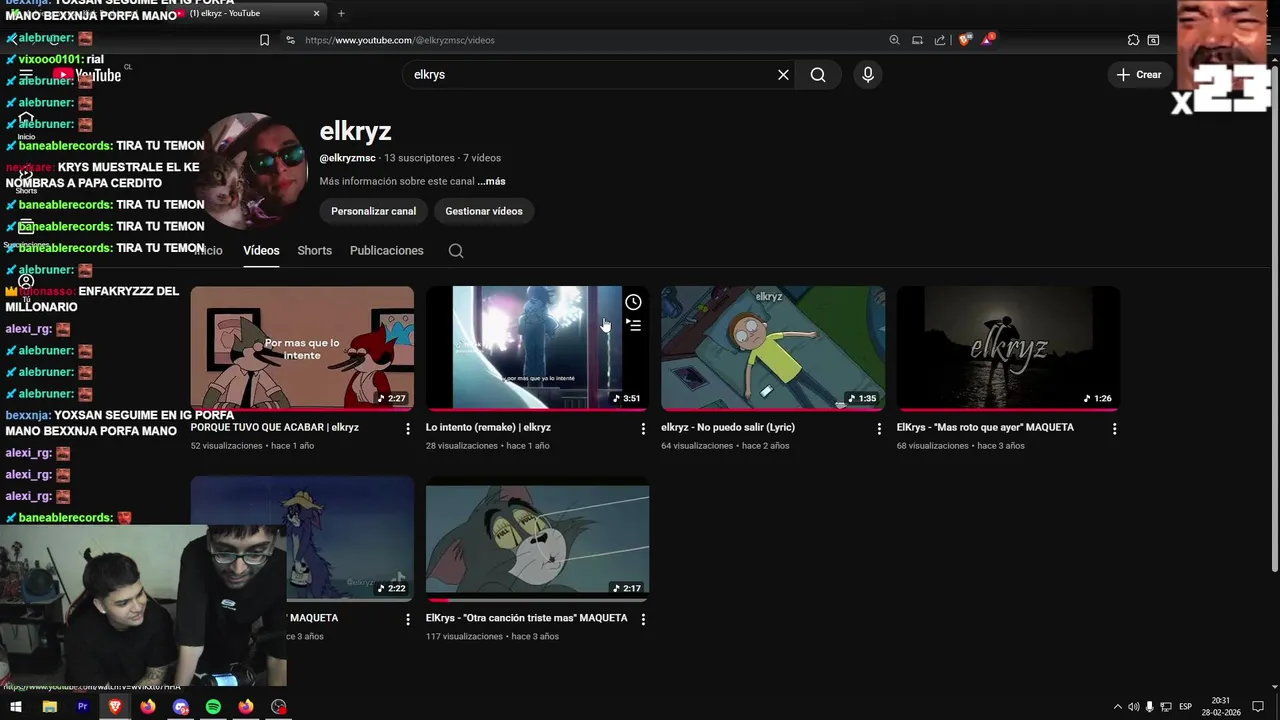Click title 'Lo intento (remake) | elkryz'
This screenshot has height=720, width=1280.
(x=488, y=427)
